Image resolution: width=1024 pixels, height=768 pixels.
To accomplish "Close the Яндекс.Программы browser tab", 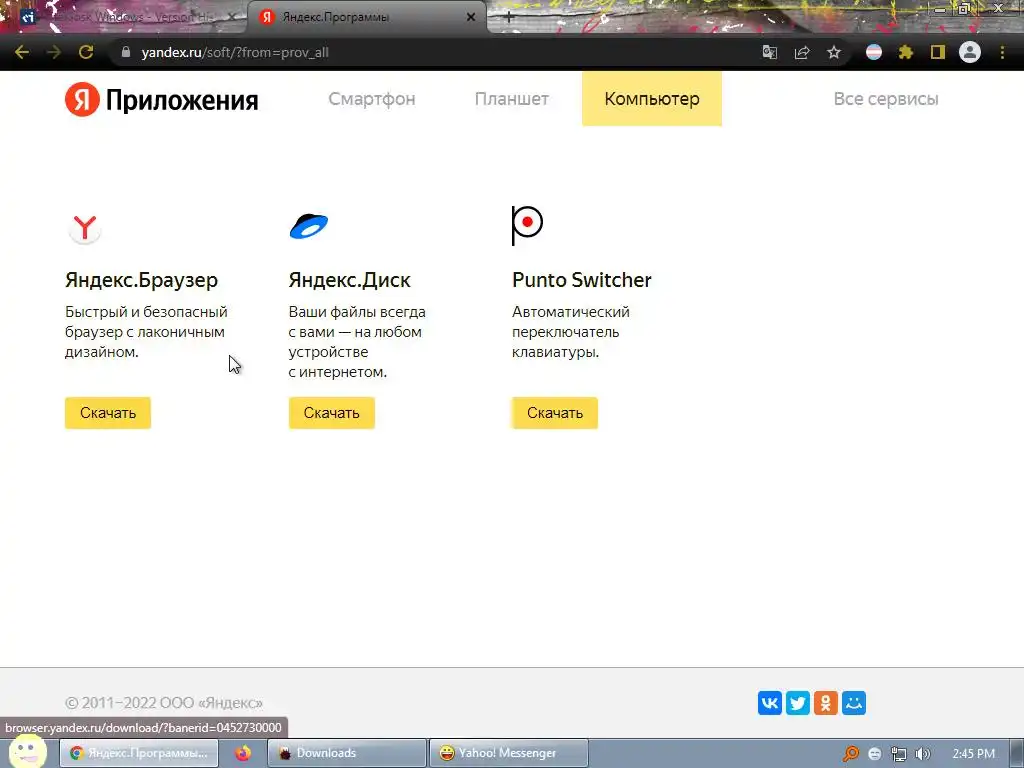I will (x=471, y=18).
